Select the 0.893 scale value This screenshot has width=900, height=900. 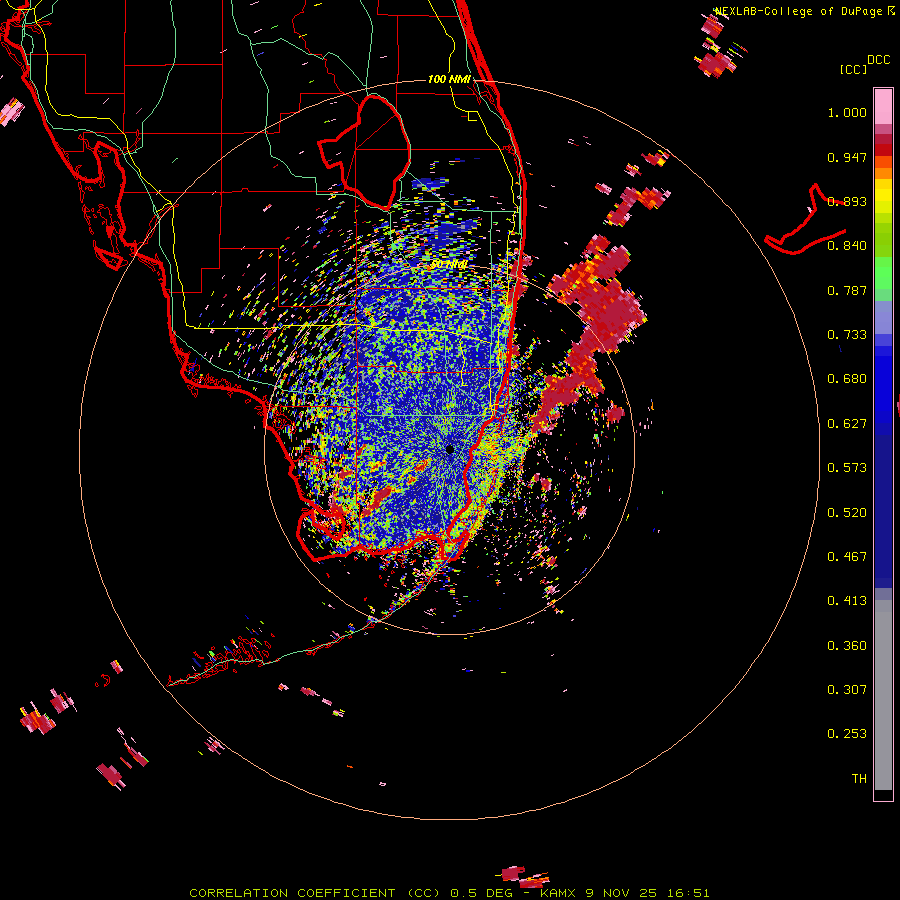pos(847,201)
